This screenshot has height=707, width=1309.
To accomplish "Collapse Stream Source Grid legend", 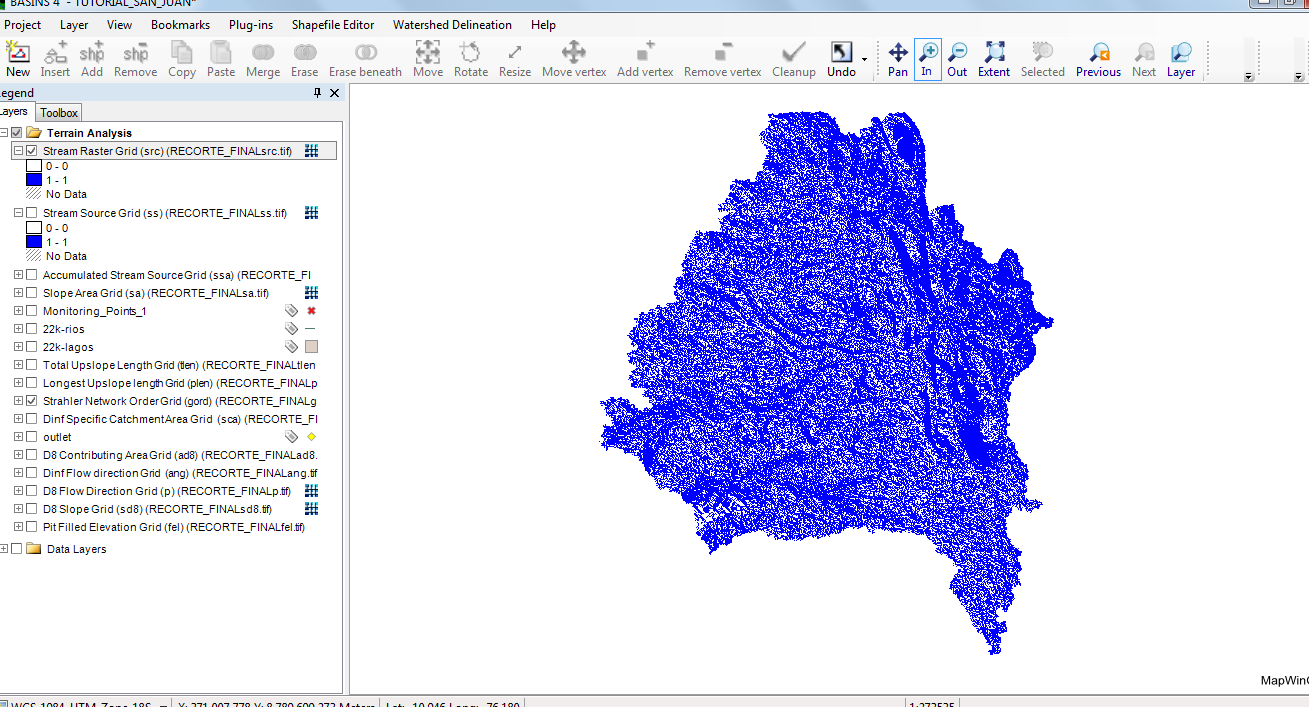I will 18,213.
